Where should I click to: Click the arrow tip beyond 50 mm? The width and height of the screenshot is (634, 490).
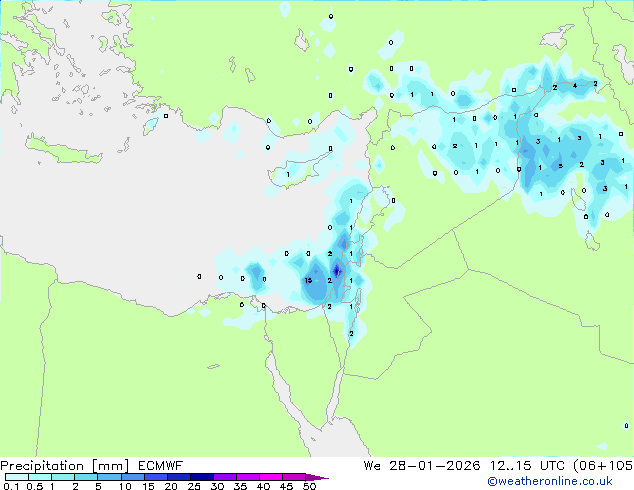click(317, 477)
